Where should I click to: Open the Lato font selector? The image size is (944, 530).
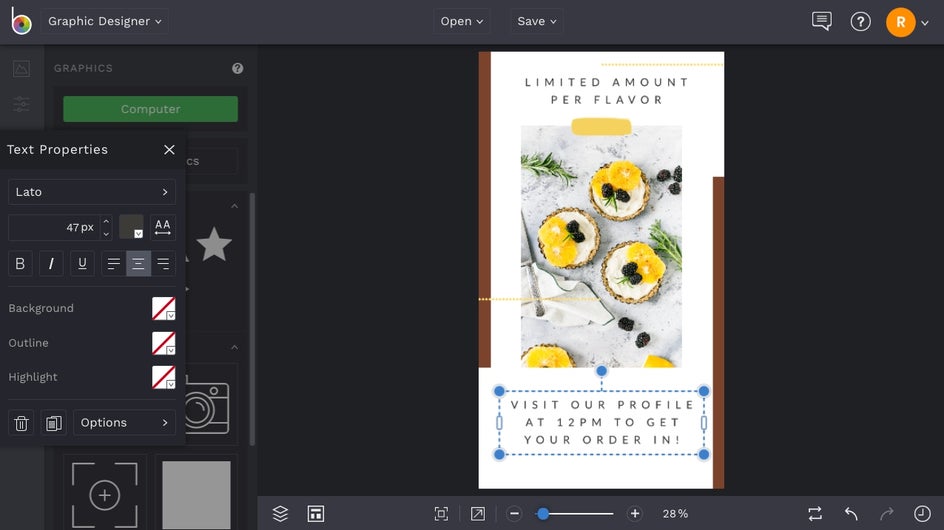coord(92,192)
